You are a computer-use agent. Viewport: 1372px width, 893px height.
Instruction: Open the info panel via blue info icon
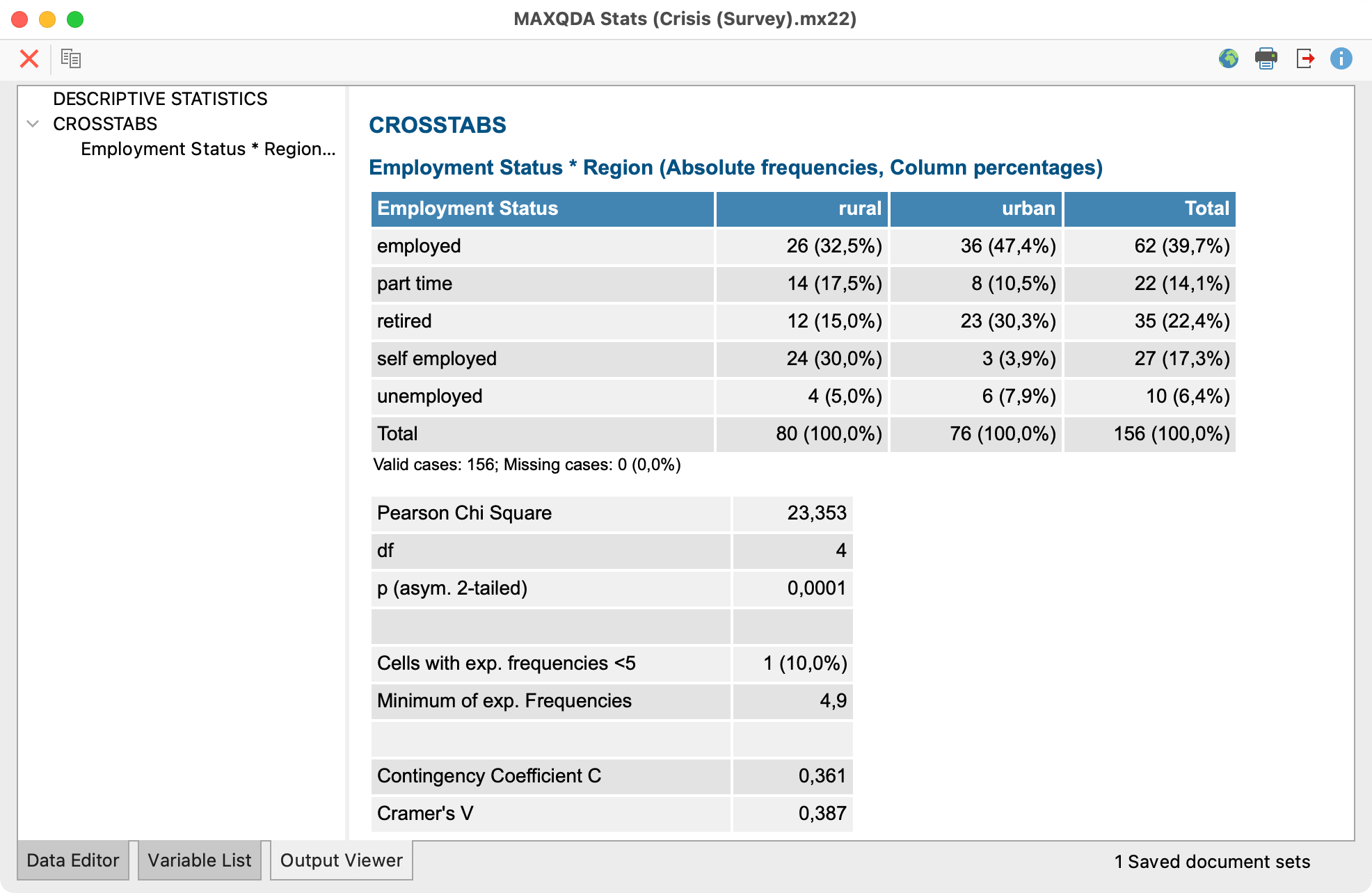(x=1342, y=58)
